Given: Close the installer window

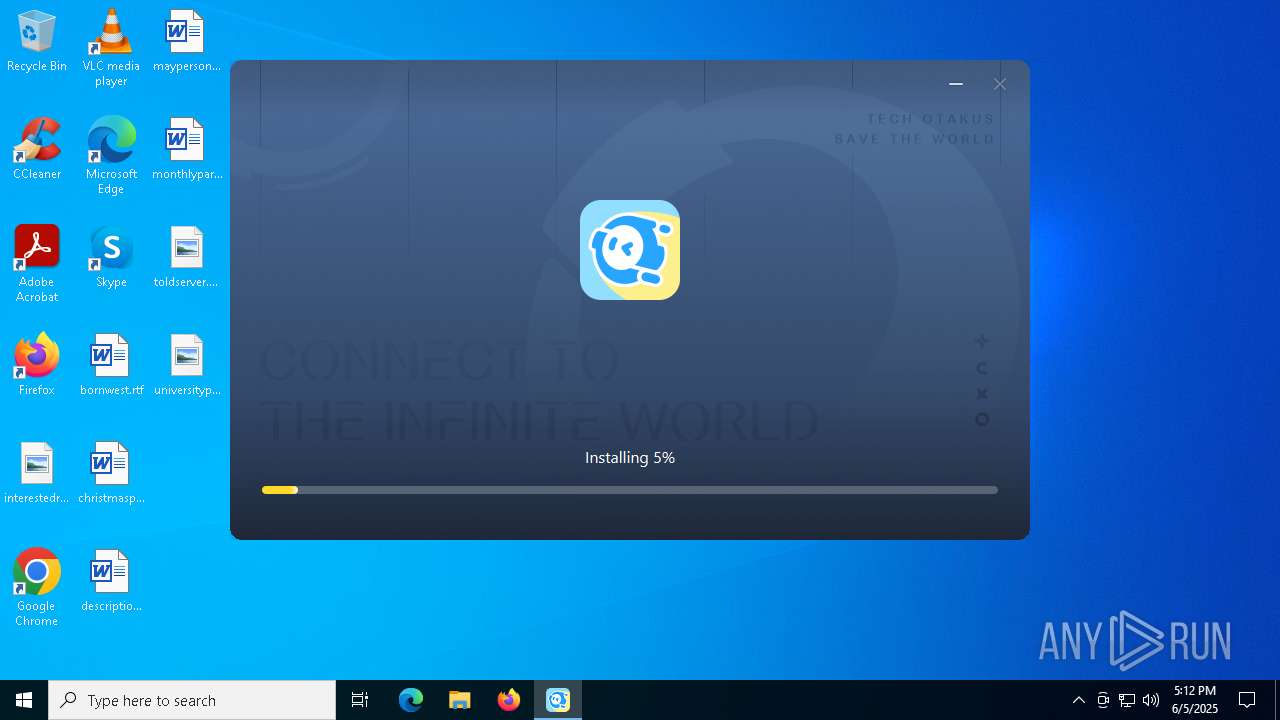Looking at the screenshot, I should 999,84.
